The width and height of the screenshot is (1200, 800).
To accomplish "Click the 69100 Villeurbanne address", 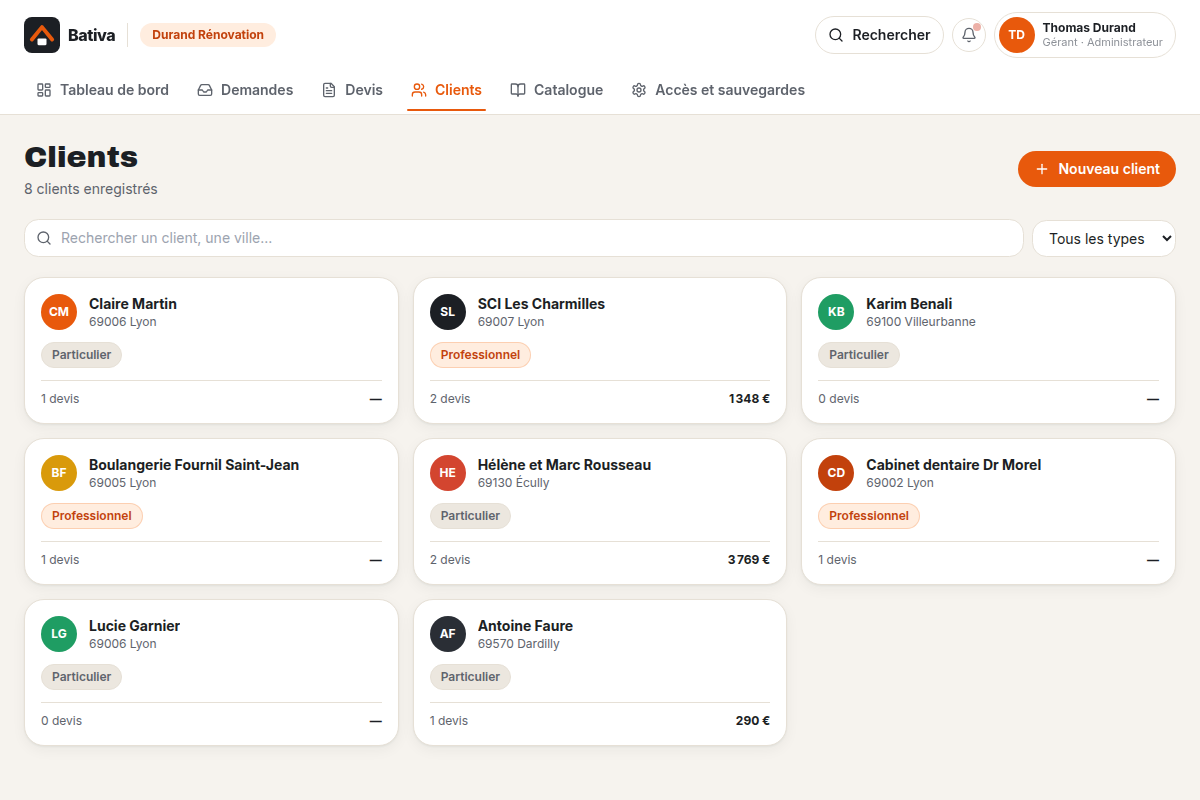I will (x=921, y=322).
